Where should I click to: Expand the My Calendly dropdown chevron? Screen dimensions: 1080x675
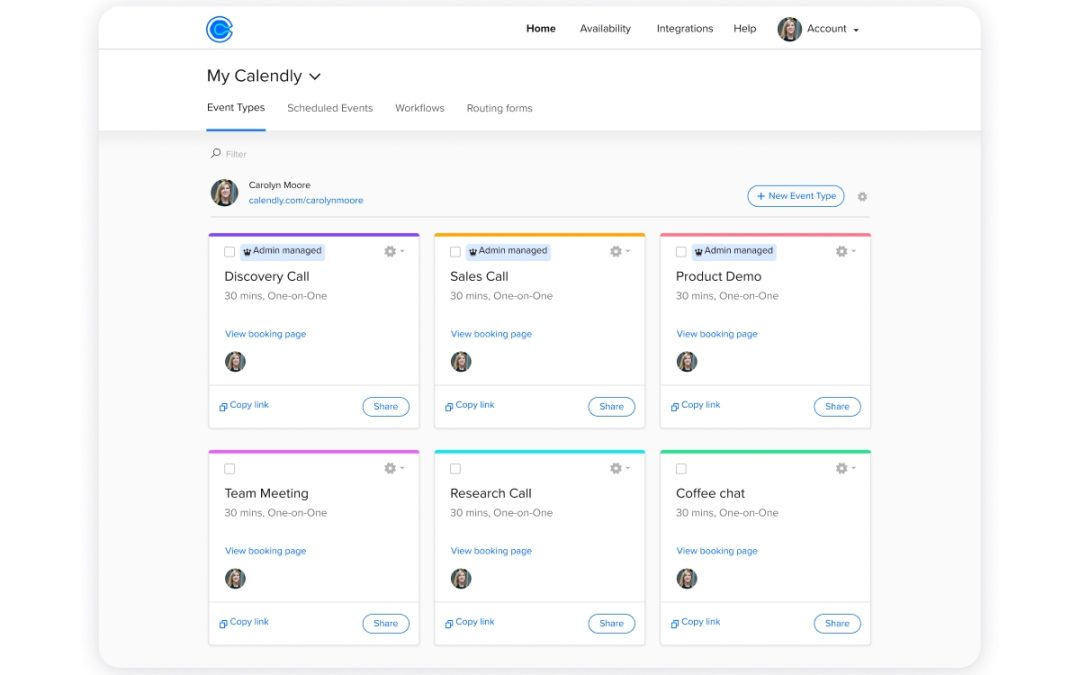coord(315,76)
